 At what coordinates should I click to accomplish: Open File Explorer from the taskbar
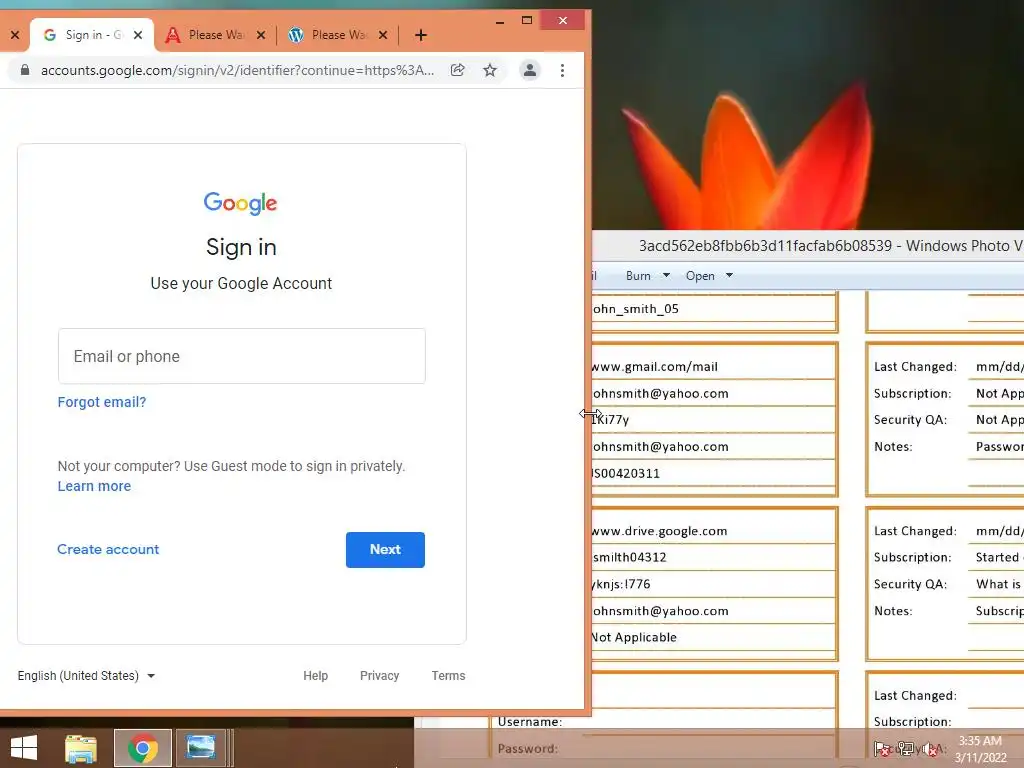pyautogui.click(x=81, y=748)
